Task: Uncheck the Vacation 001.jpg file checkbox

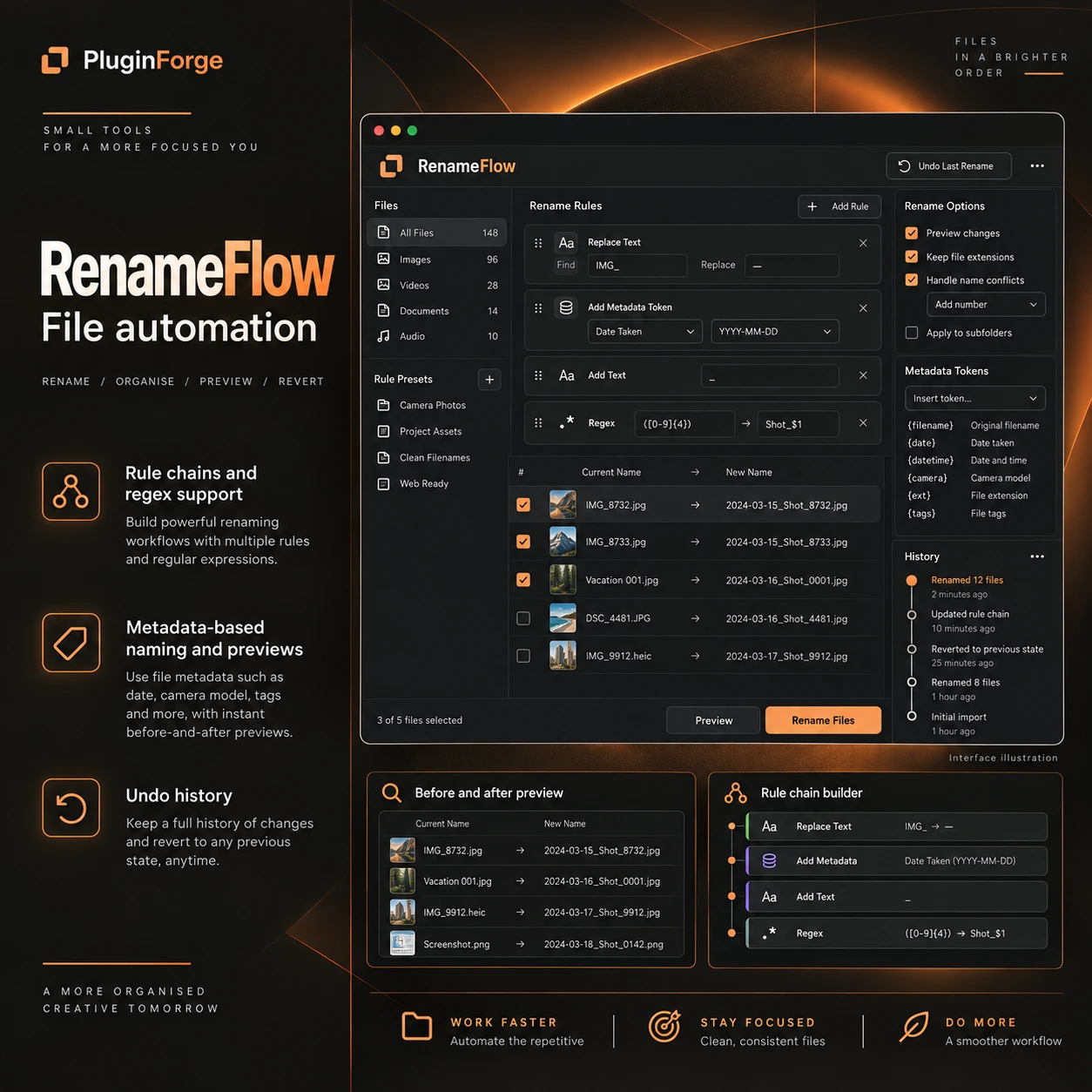Action: 523,580
